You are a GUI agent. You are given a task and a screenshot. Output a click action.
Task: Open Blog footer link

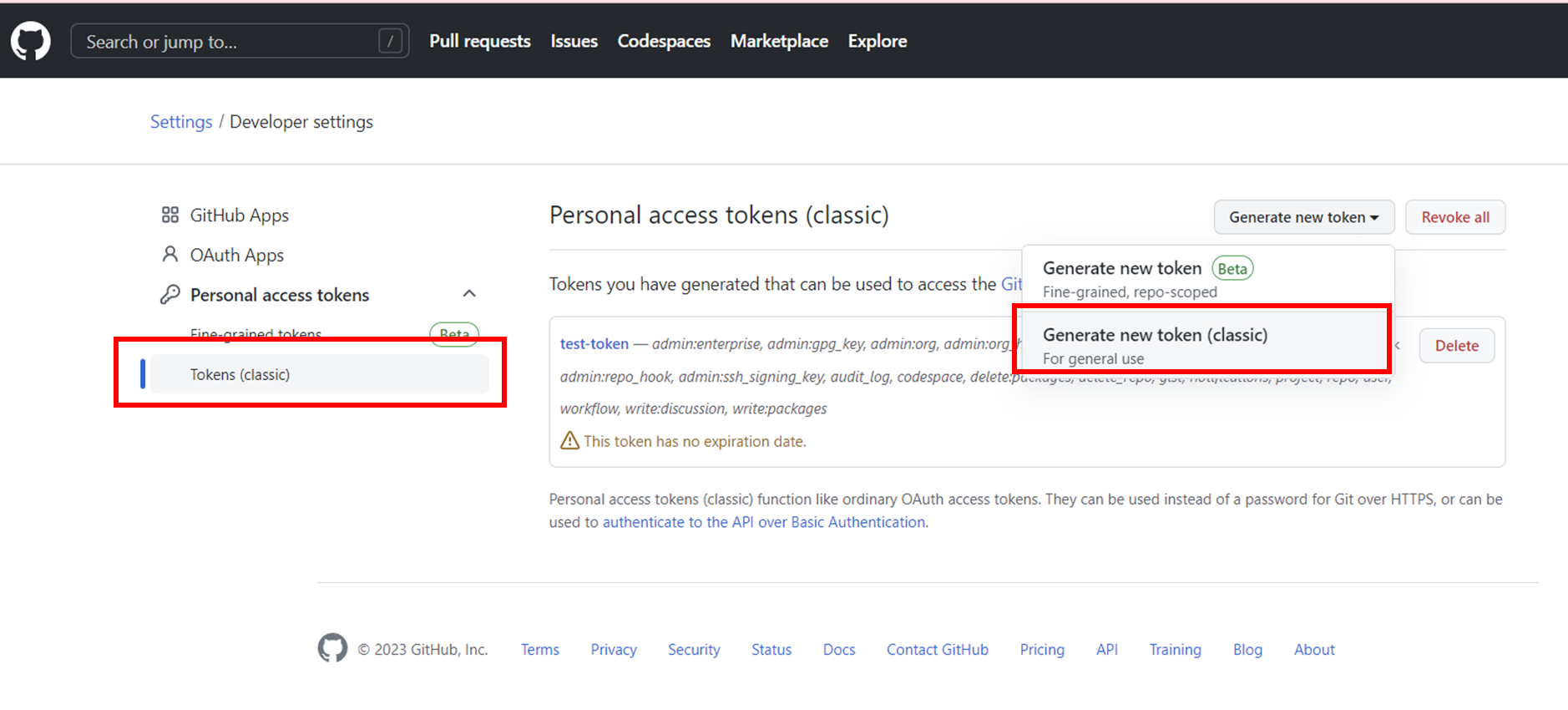[x=1247, y=649]
